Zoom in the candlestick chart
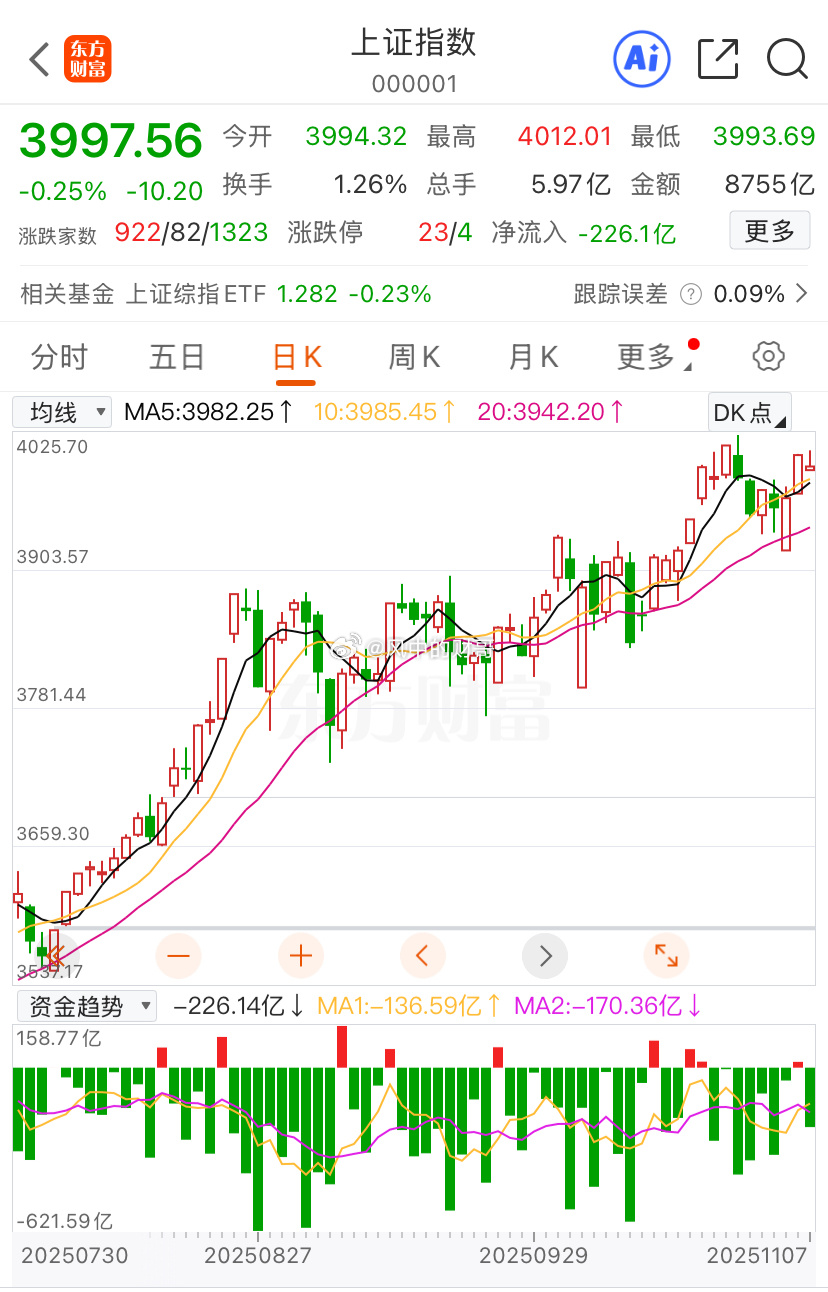 pyautogui.click(x=300, y=956)
